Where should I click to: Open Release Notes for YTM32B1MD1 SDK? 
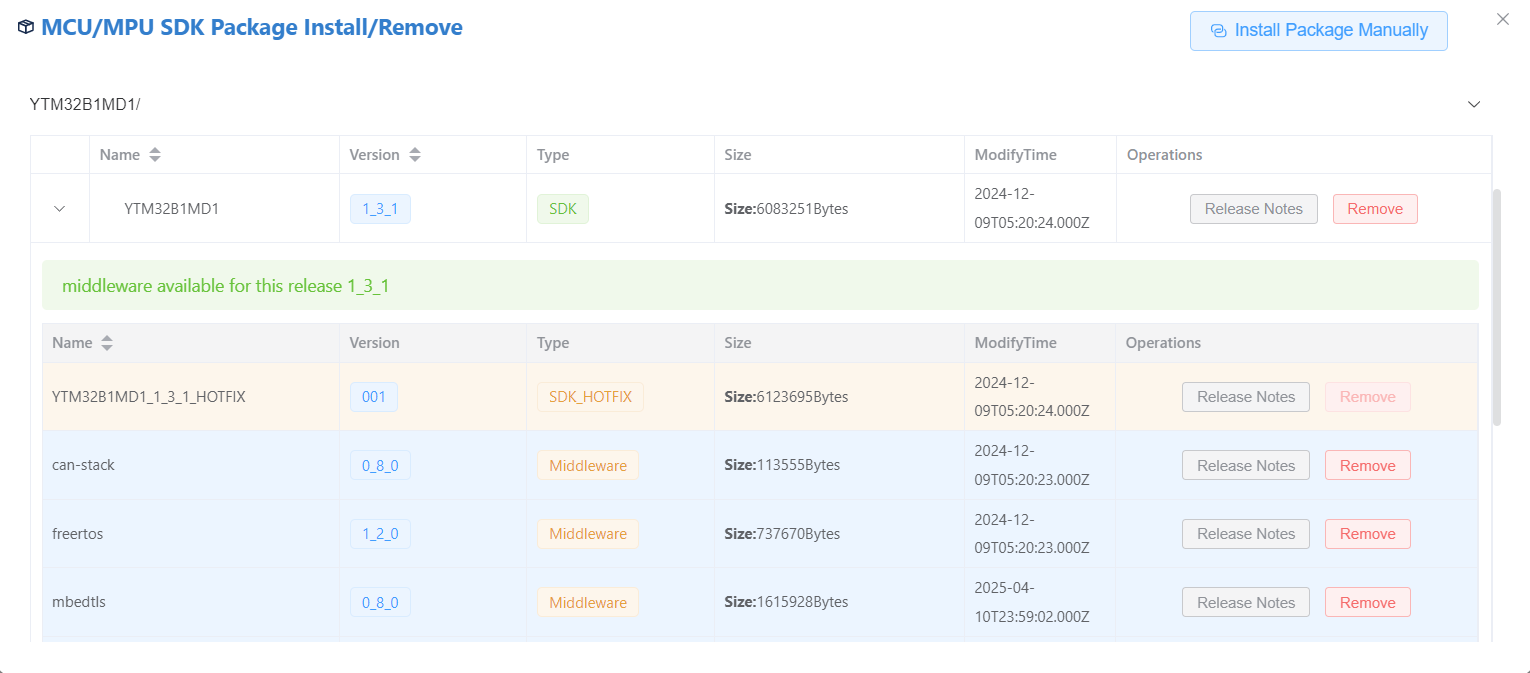(x=1253, y=209)
